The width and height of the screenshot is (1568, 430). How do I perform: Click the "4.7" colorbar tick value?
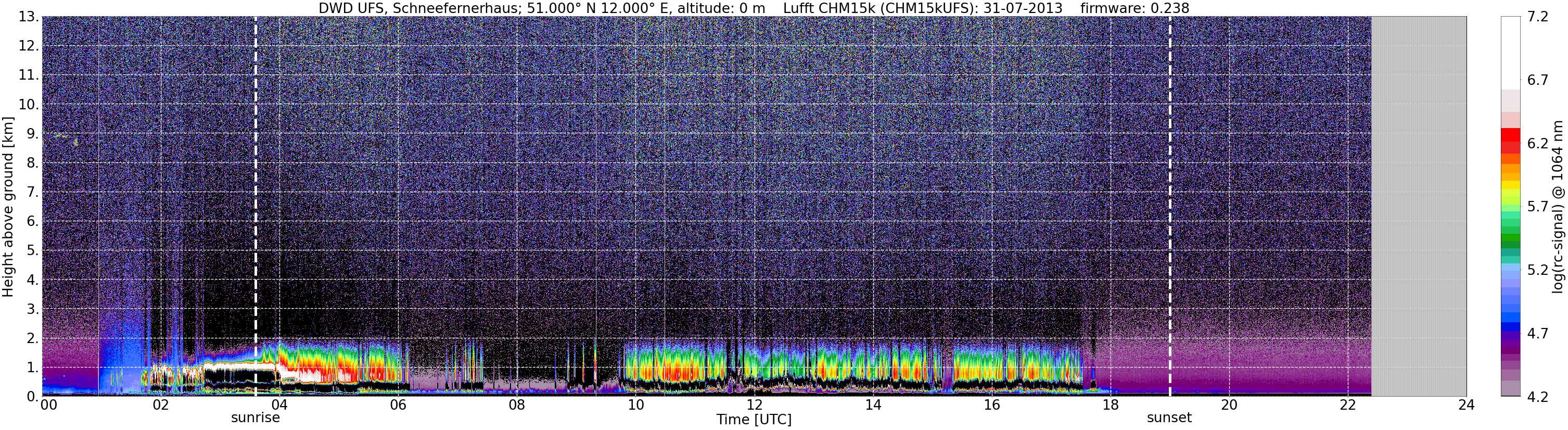coord(1538,334)
